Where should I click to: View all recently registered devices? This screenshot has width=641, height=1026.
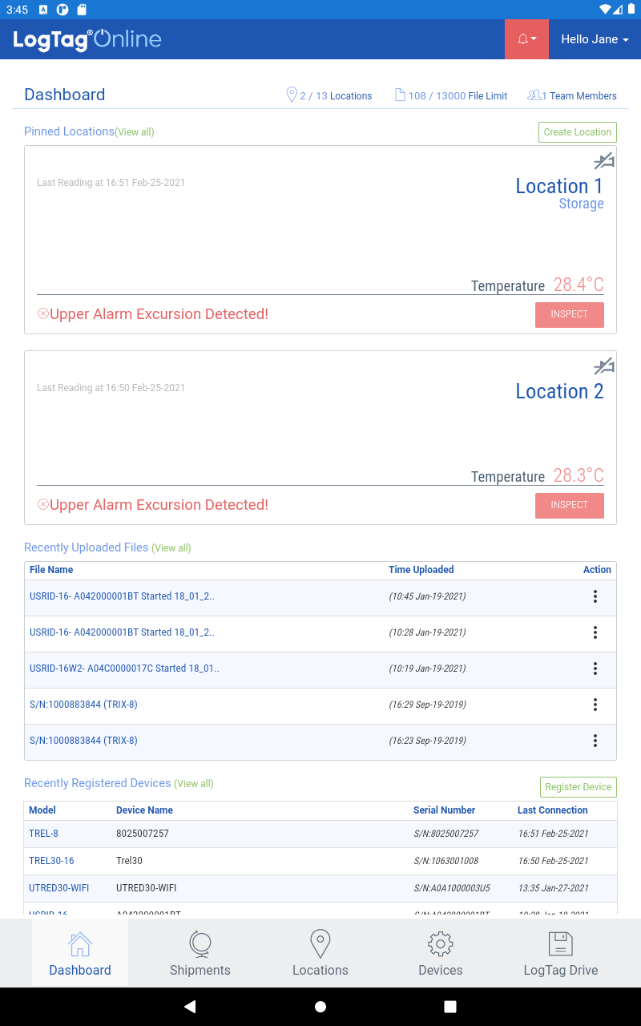[x=194, y=784]
